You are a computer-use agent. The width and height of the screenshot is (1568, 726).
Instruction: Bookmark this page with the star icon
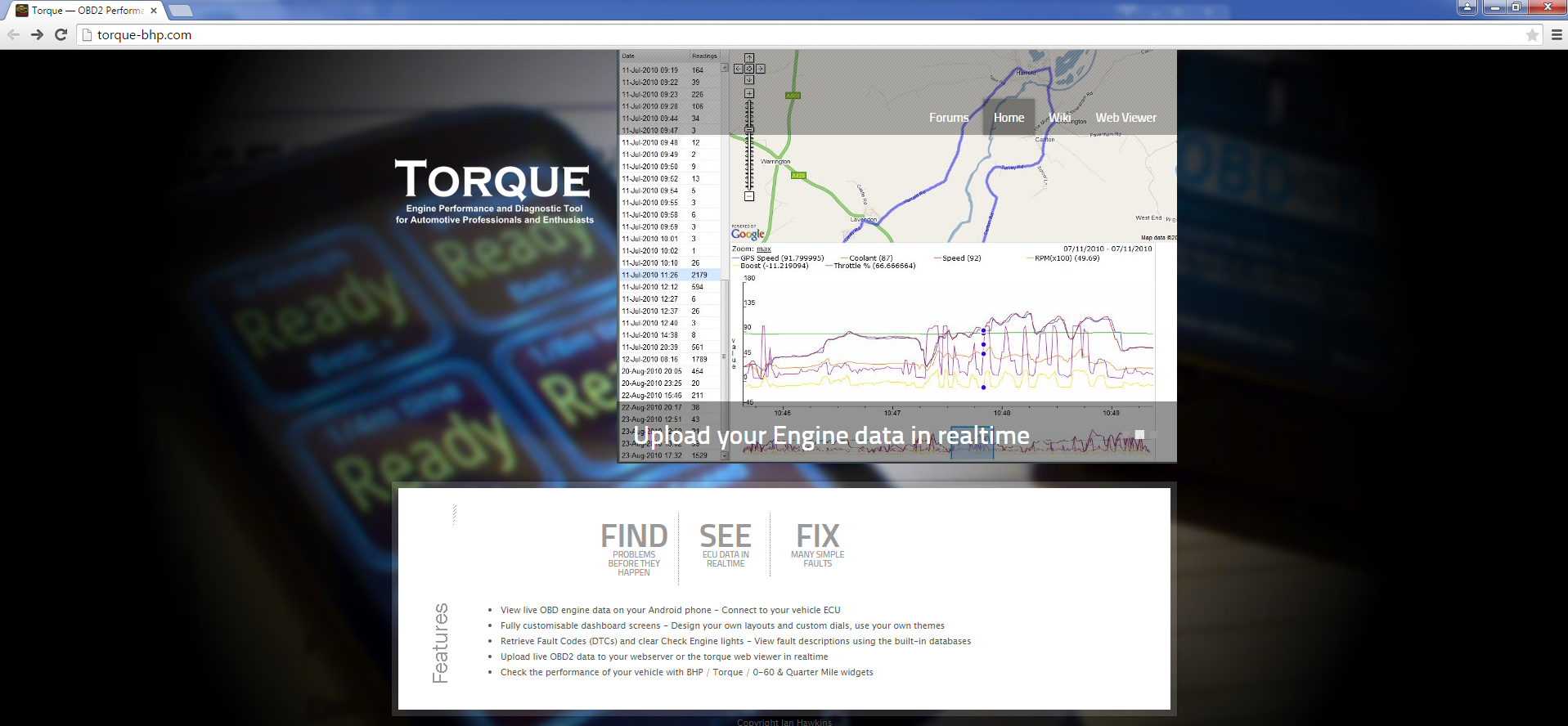click(x=1532, y=34)
